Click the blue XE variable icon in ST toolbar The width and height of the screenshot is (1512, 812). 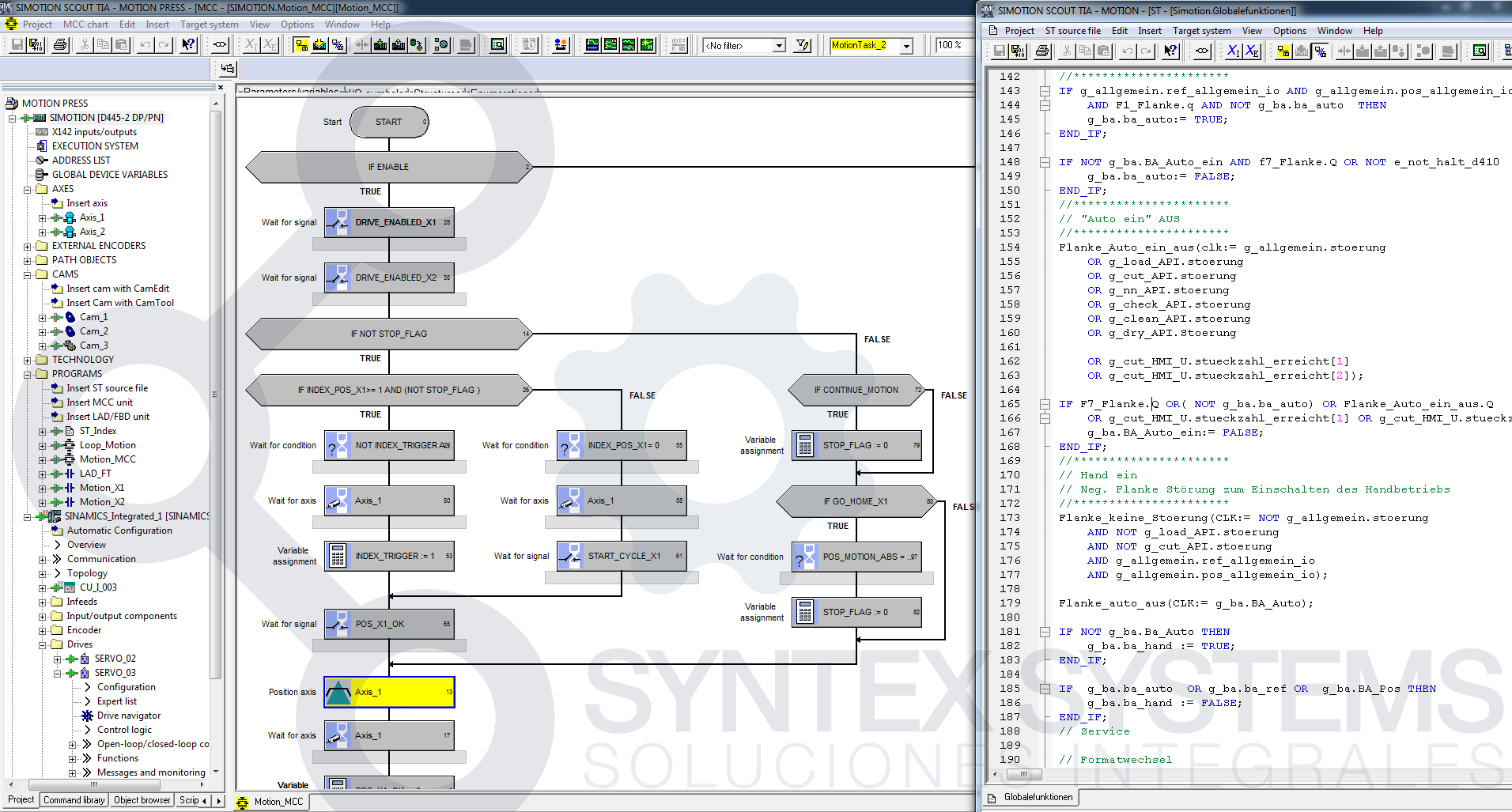(1252, 51)
